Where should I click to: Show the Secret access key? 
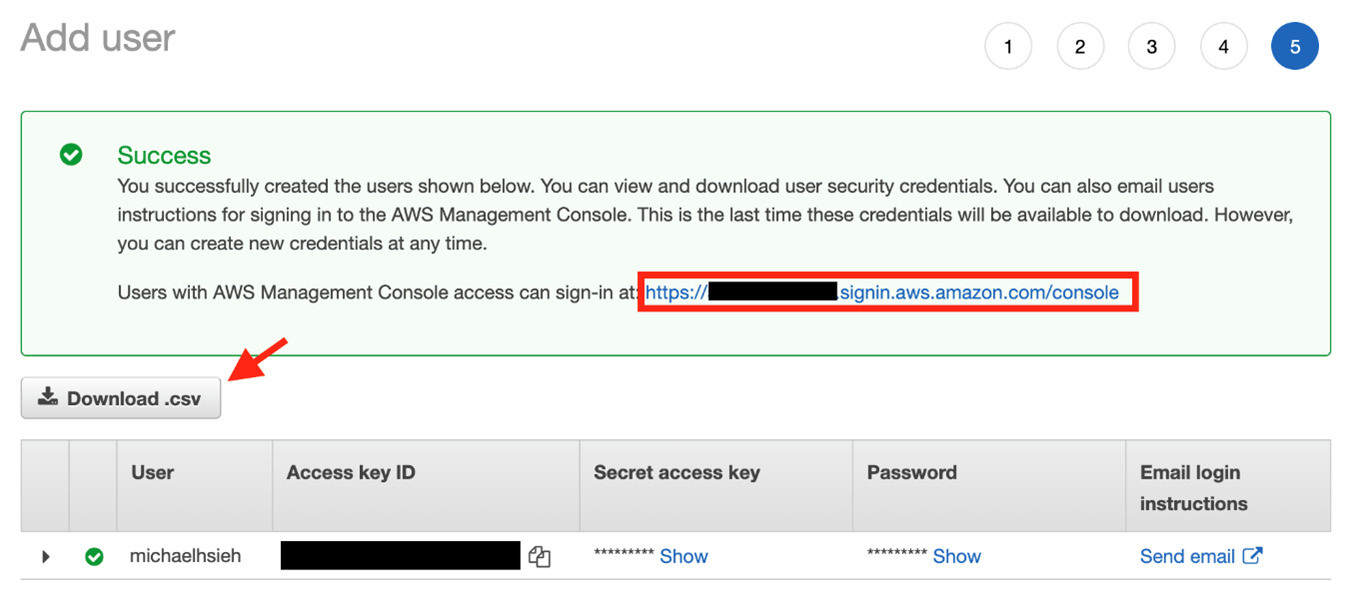click(x=684, y=557)
